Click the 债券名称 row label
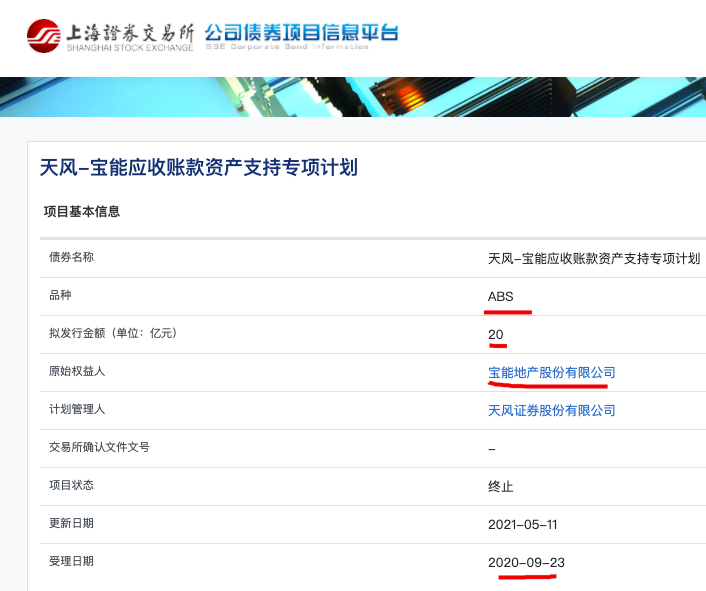 [x=71, y=257]
